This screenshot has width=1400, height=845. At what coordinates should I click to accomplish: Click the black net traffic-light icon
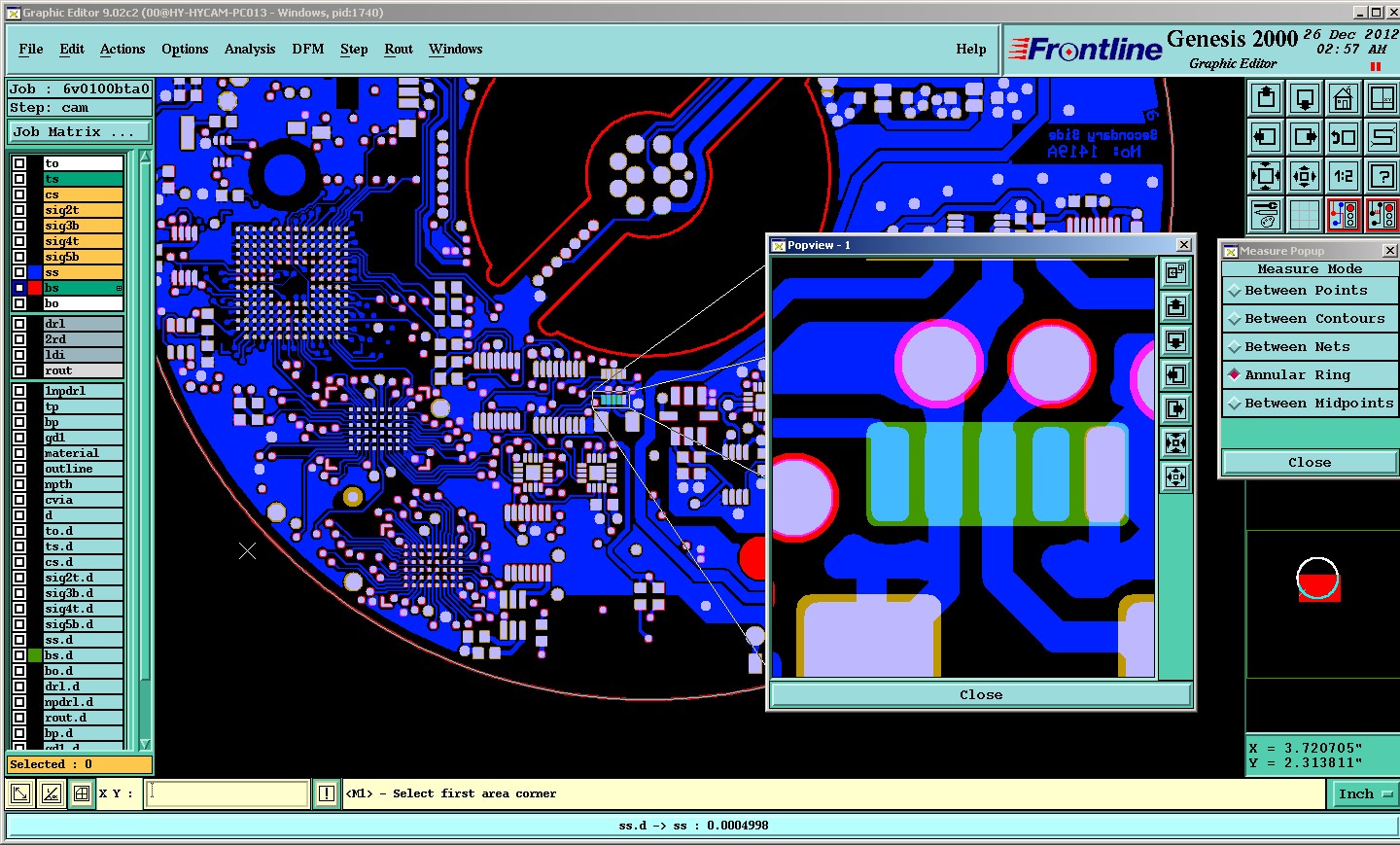click(x=1382, y=215)
